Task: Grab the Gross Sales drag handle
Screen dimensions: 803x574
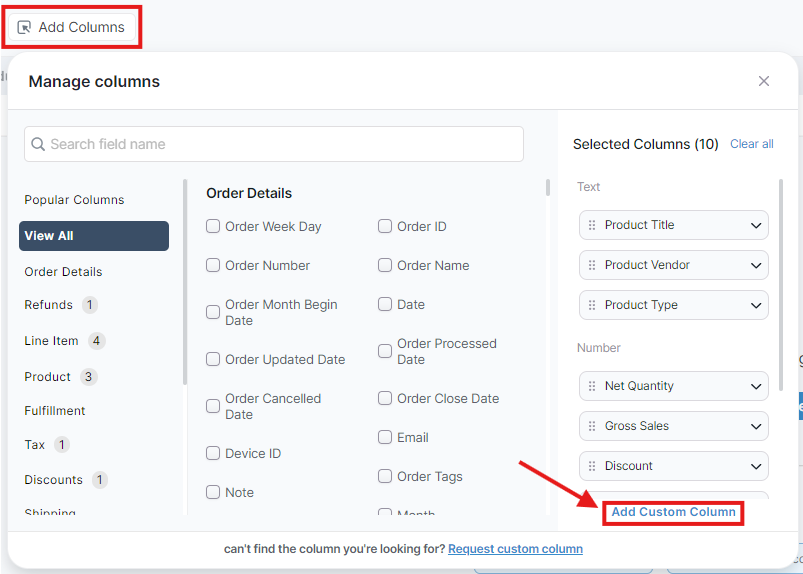Action: [x=592, y=426]
